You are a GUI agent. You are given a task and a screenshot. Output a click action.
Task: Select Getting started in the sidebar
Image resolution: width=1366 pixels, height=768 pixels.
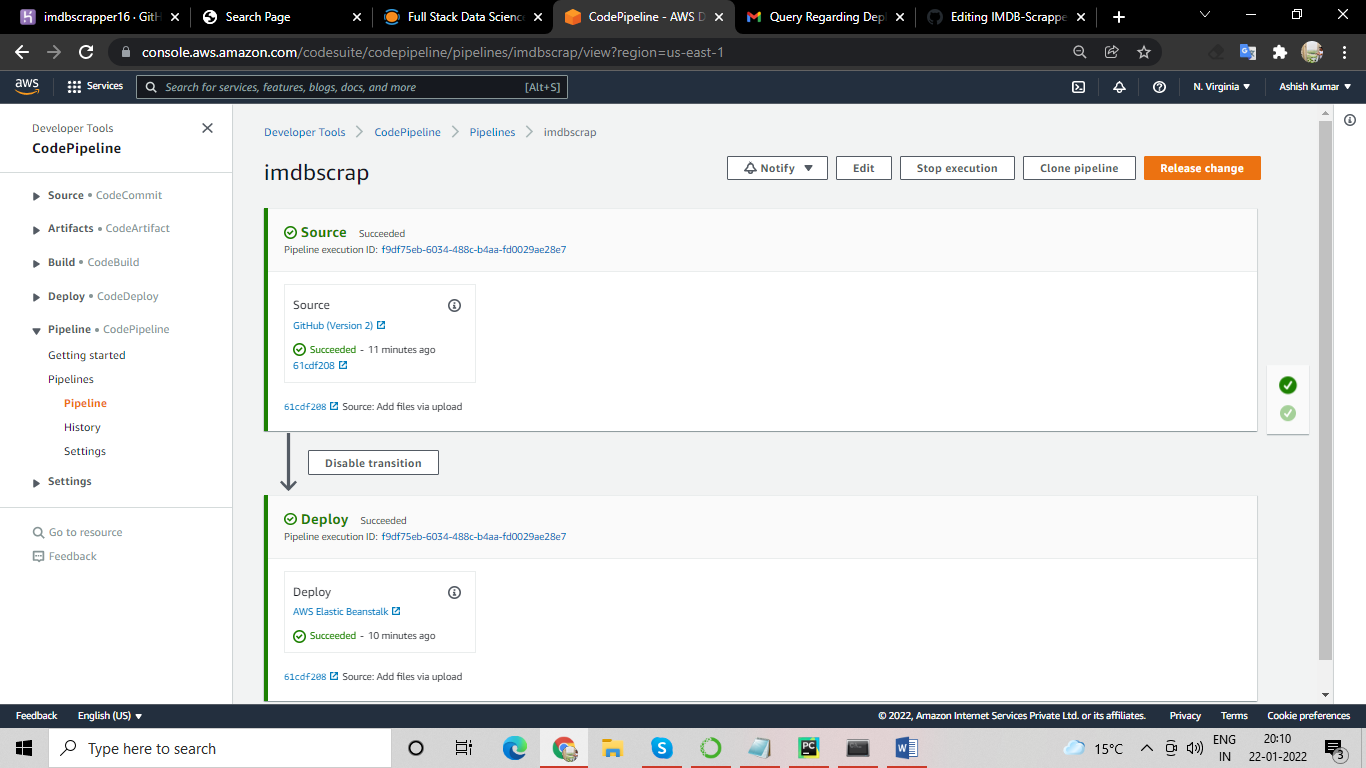(87, 355)
